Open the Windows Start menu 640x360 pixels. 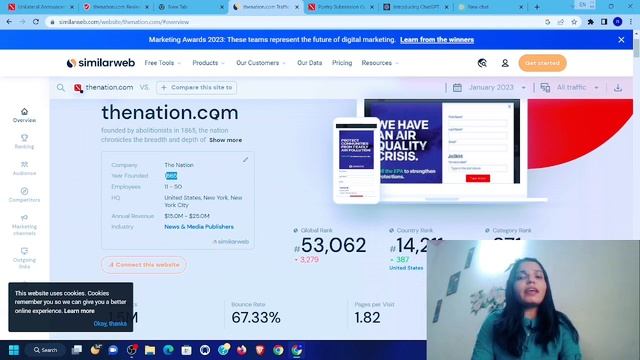(x=14, y=350)
